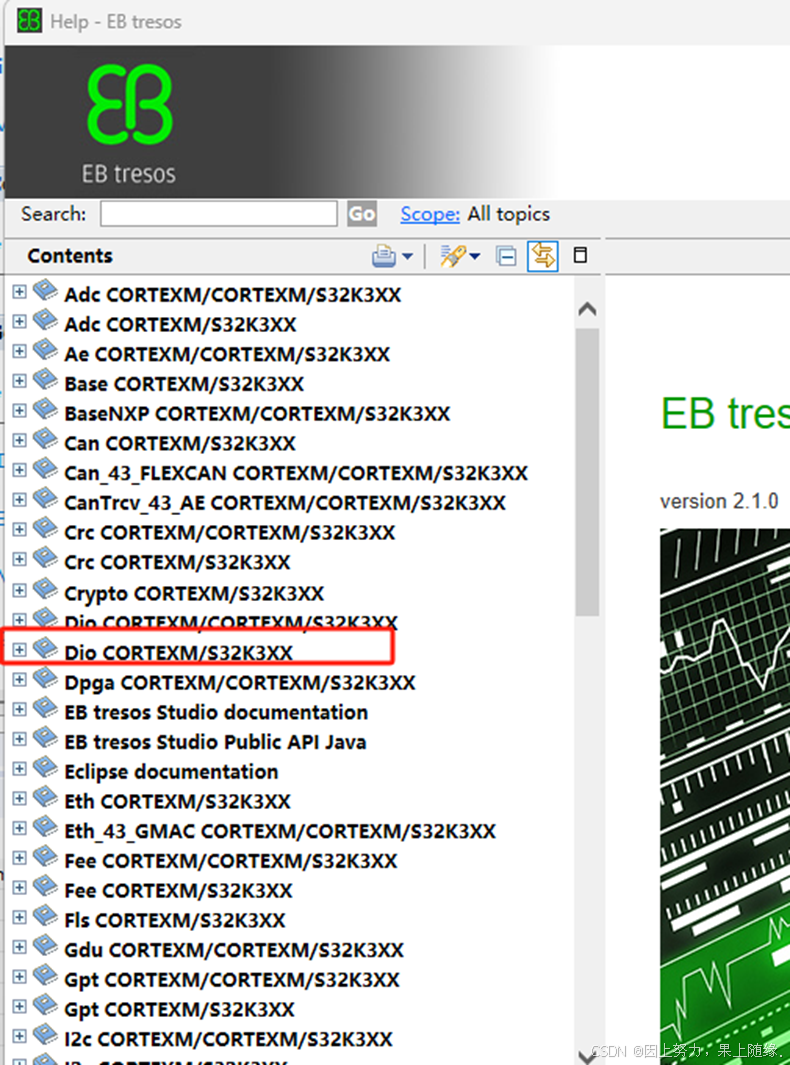Expand Fls CORTEXM/S32K3XX node
This screenshot has width=790, height=1065.
click(20, 917)
